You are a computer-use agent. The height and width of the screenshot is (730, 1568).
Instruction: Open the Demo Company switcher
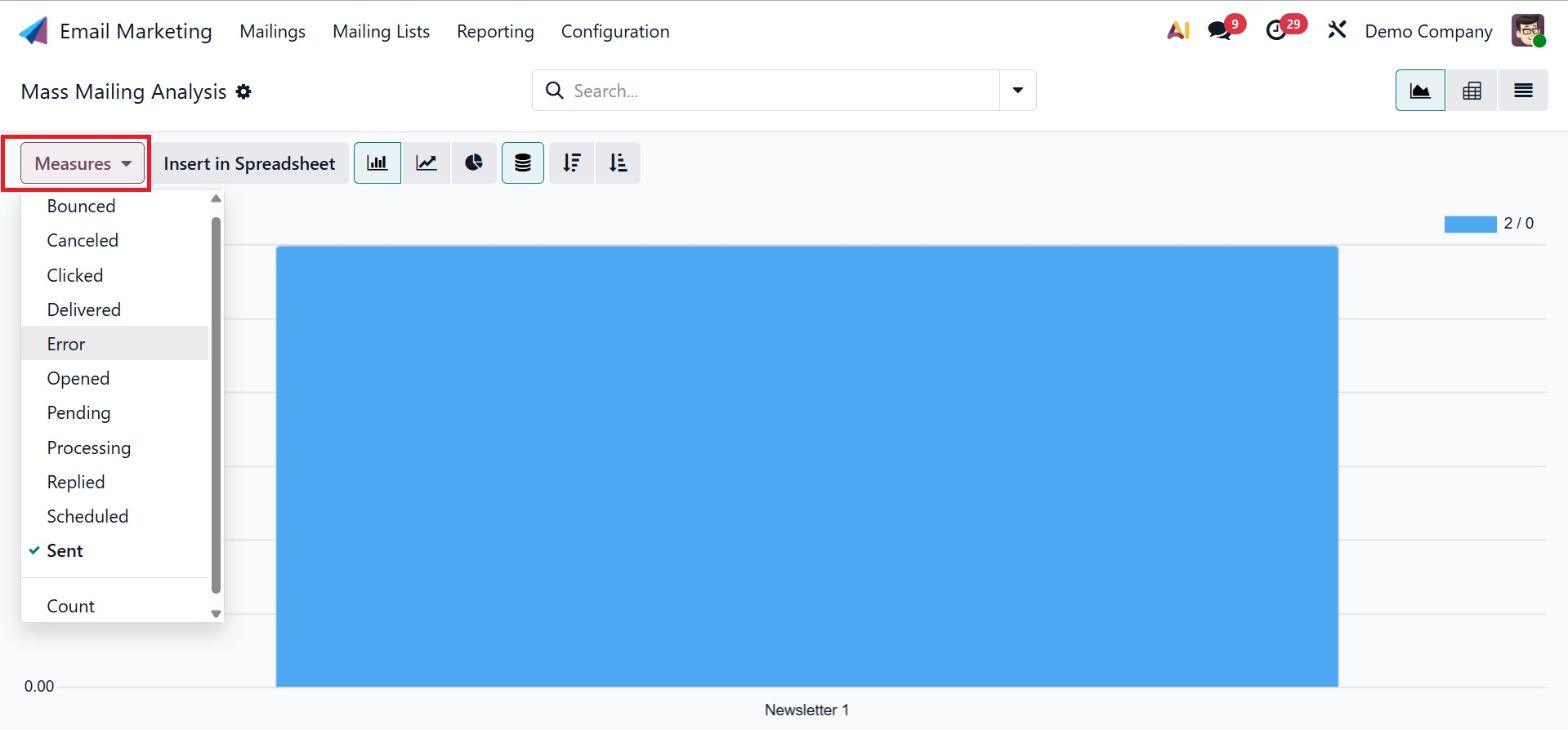(1428, 31)
